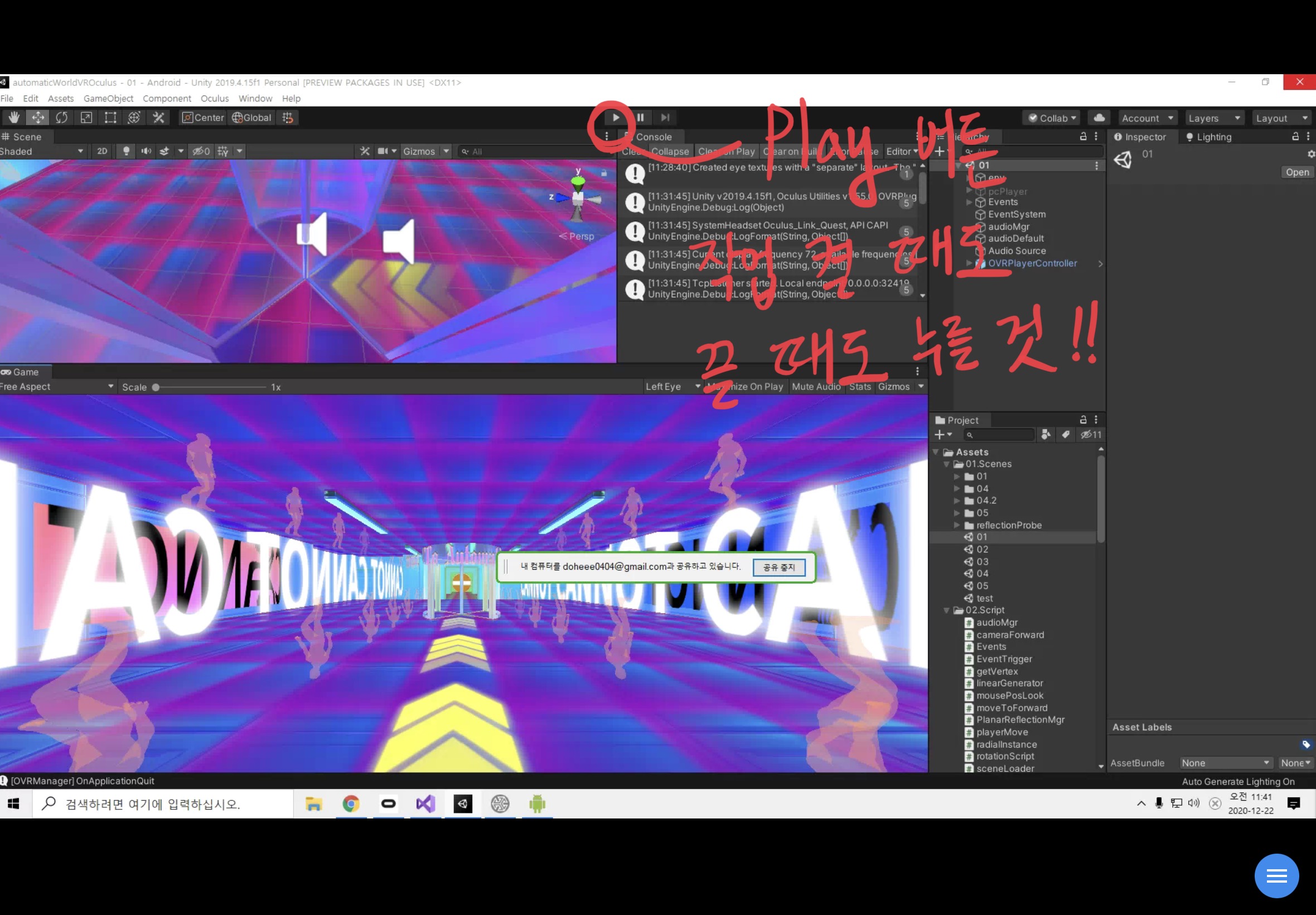Select the Scale tool
This screenshot has height=915, width=1316.
(86, 118)
